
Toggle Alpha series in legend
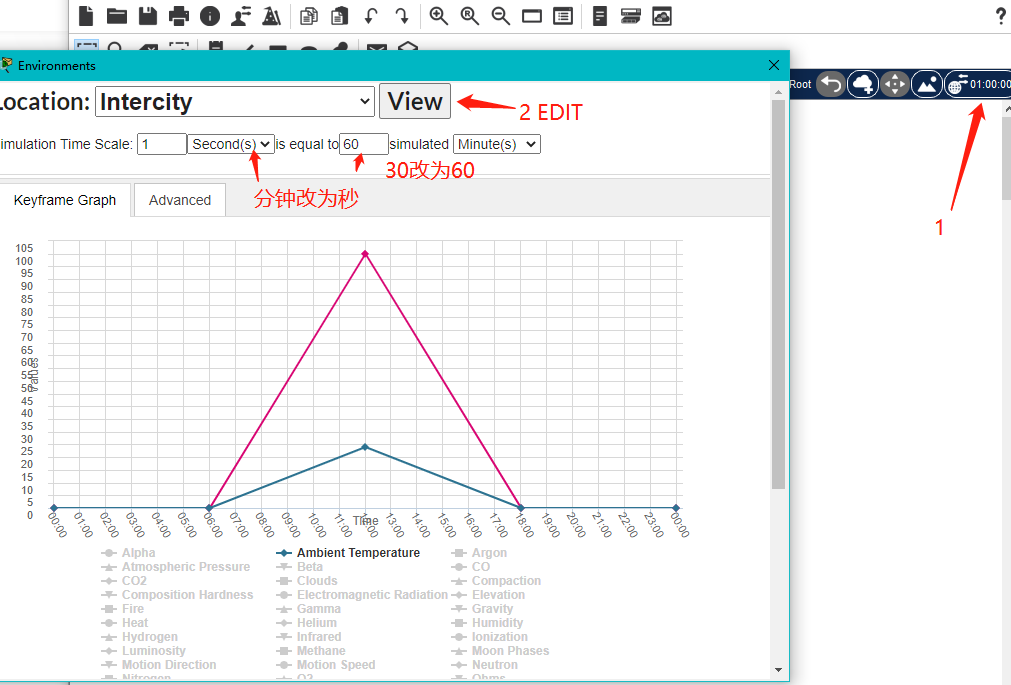coord(128,553)
